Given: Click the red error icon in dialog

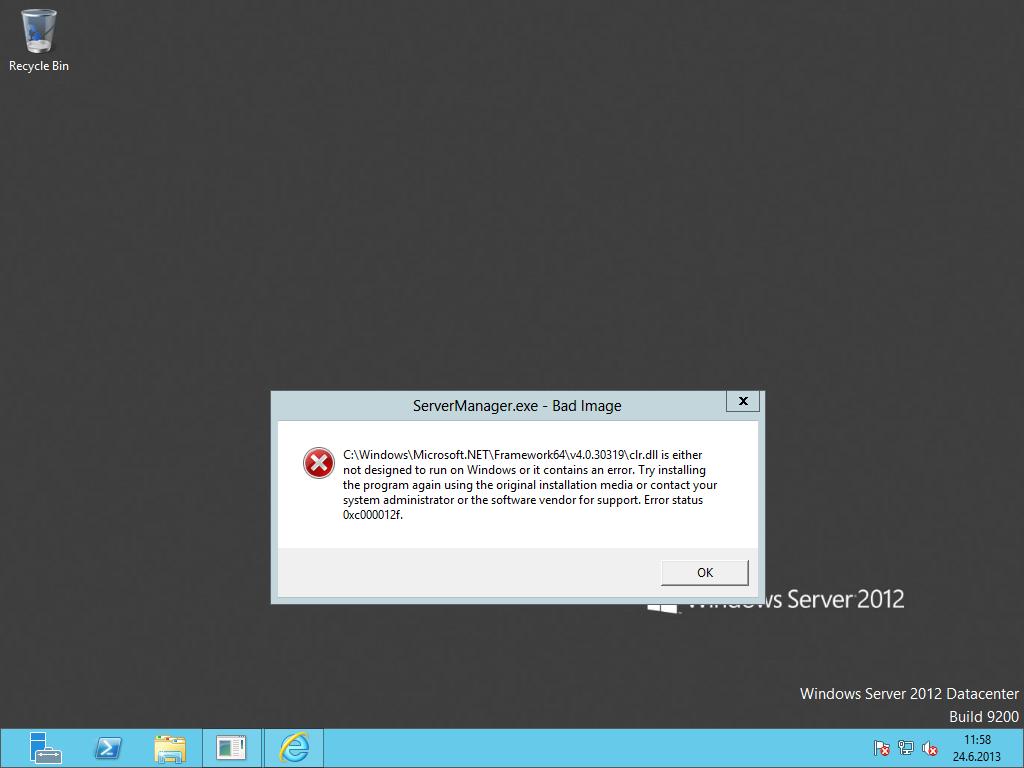Looking at the screenshot, I should coord(319,463).
